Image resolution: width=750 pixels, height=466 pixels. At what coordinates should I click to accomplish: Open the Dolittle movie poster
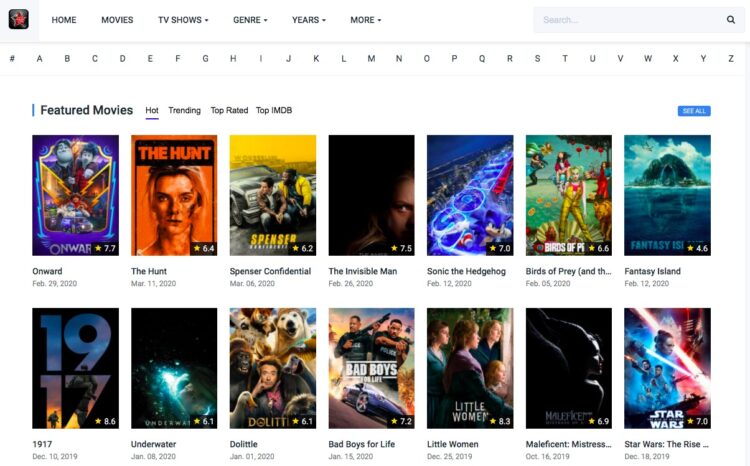point(273,368)
